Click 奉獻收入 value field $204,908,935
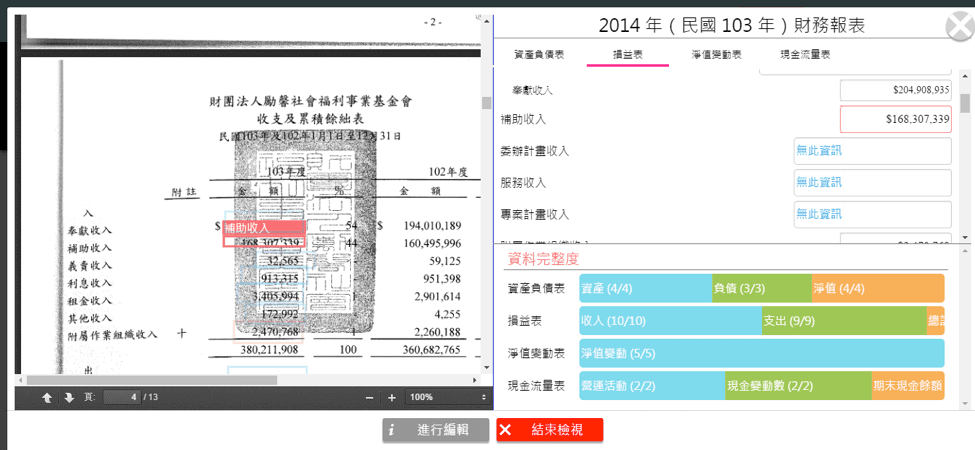Viewport: 975px width, 450px height. pos(895,90)
